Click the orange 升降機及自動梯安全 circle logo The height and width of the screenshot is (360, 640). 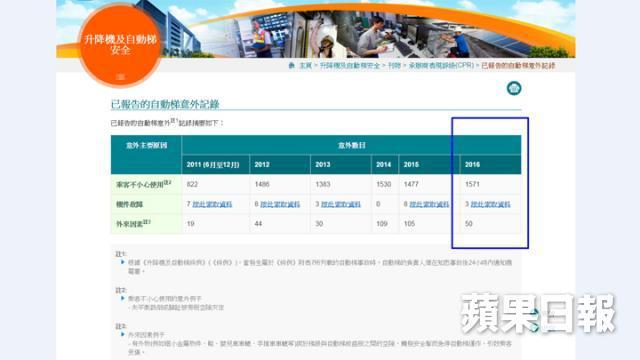[120, 46]
